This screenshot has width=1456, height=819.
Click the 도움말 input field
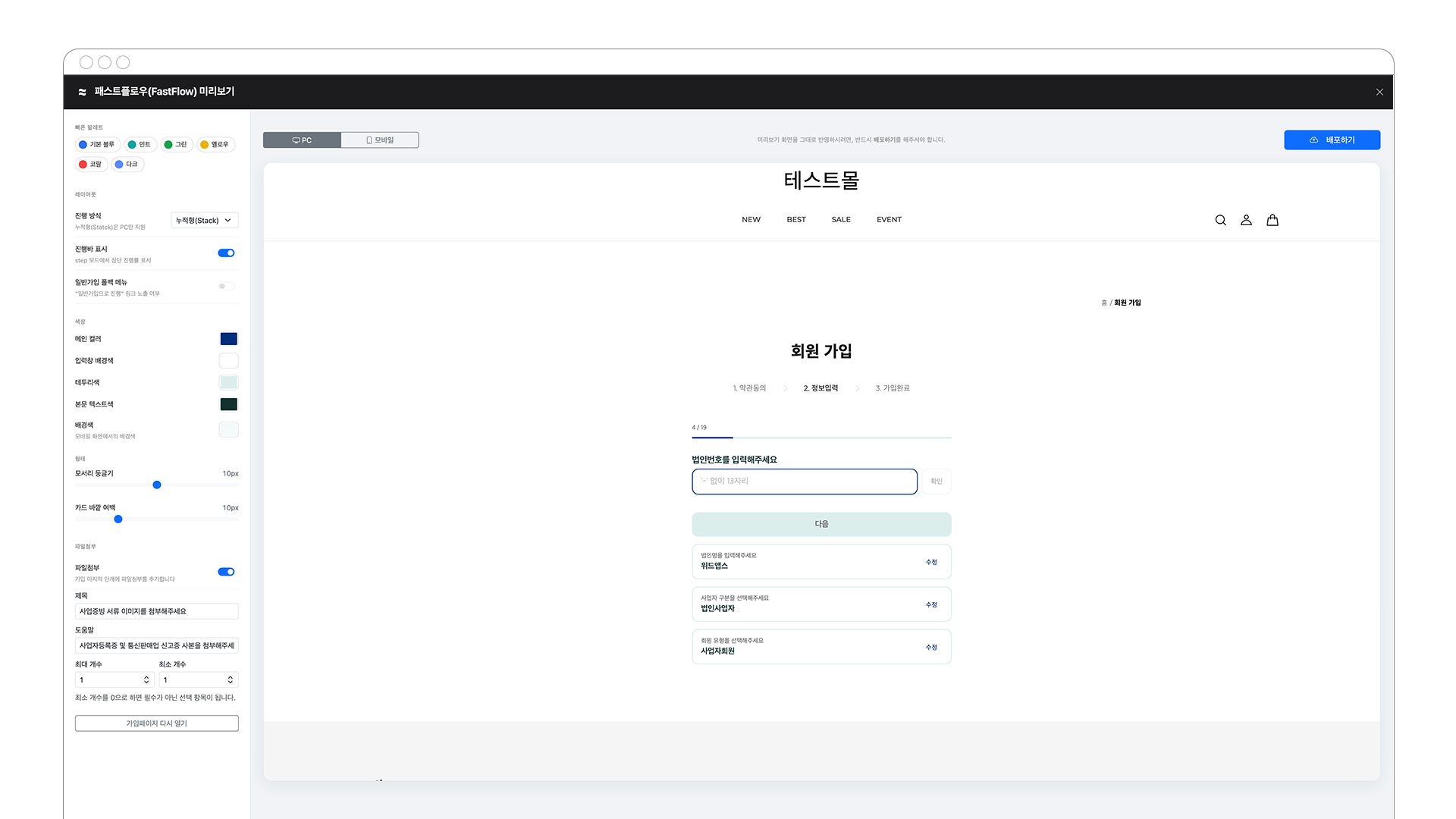[157, 646]
